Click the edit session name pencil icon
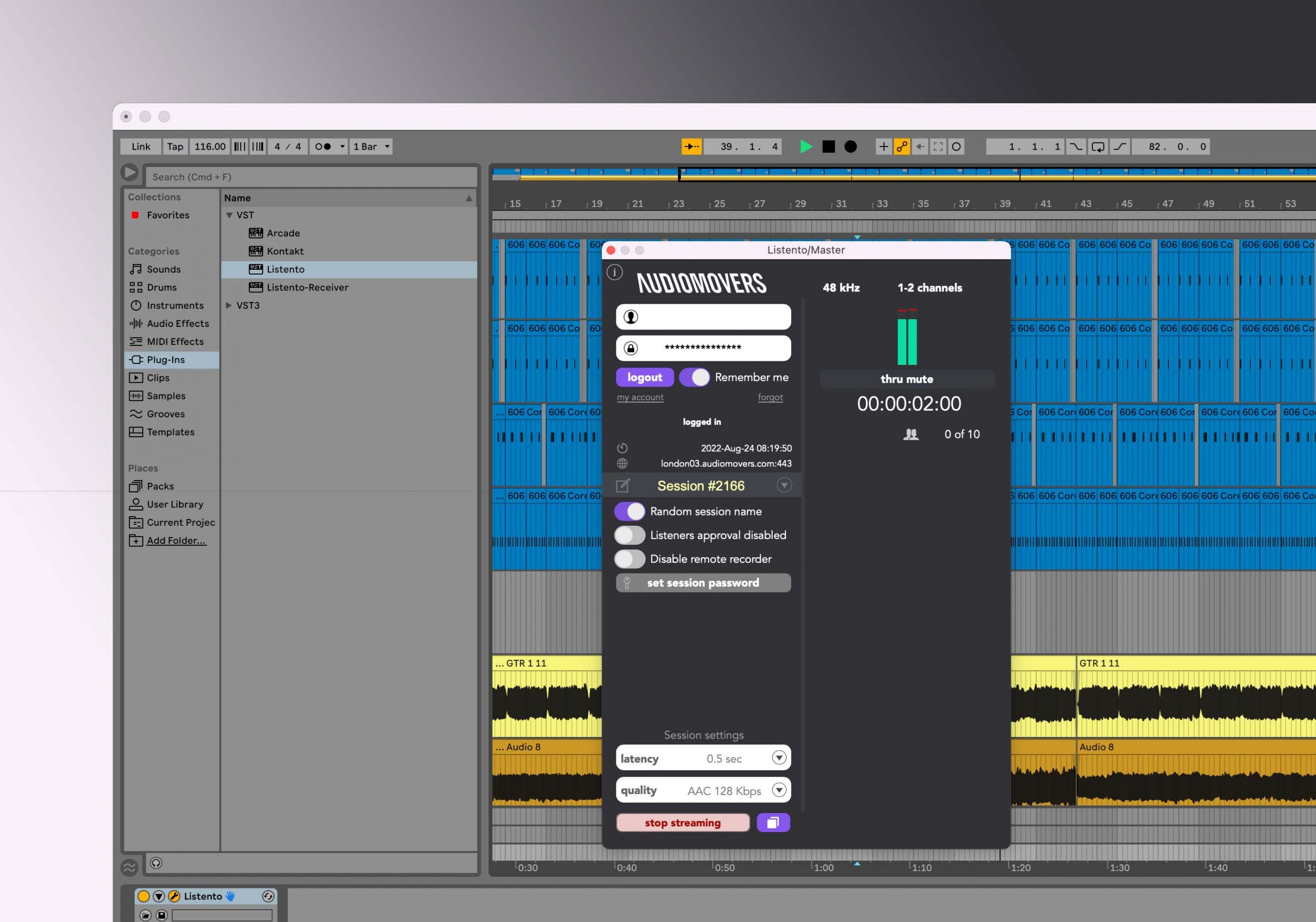The image size is (1316, 922). click(x=623, y=486)
